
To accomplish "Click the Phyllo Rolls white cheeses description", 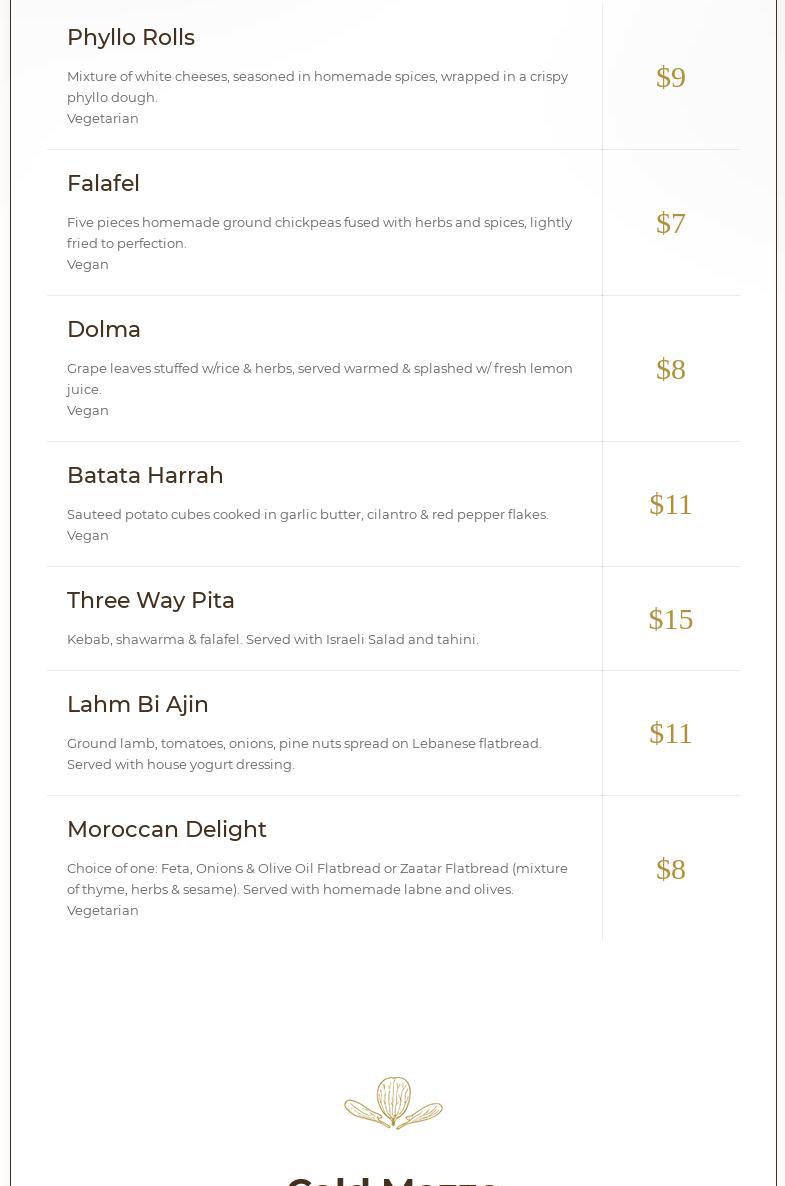I will (317, 86).
